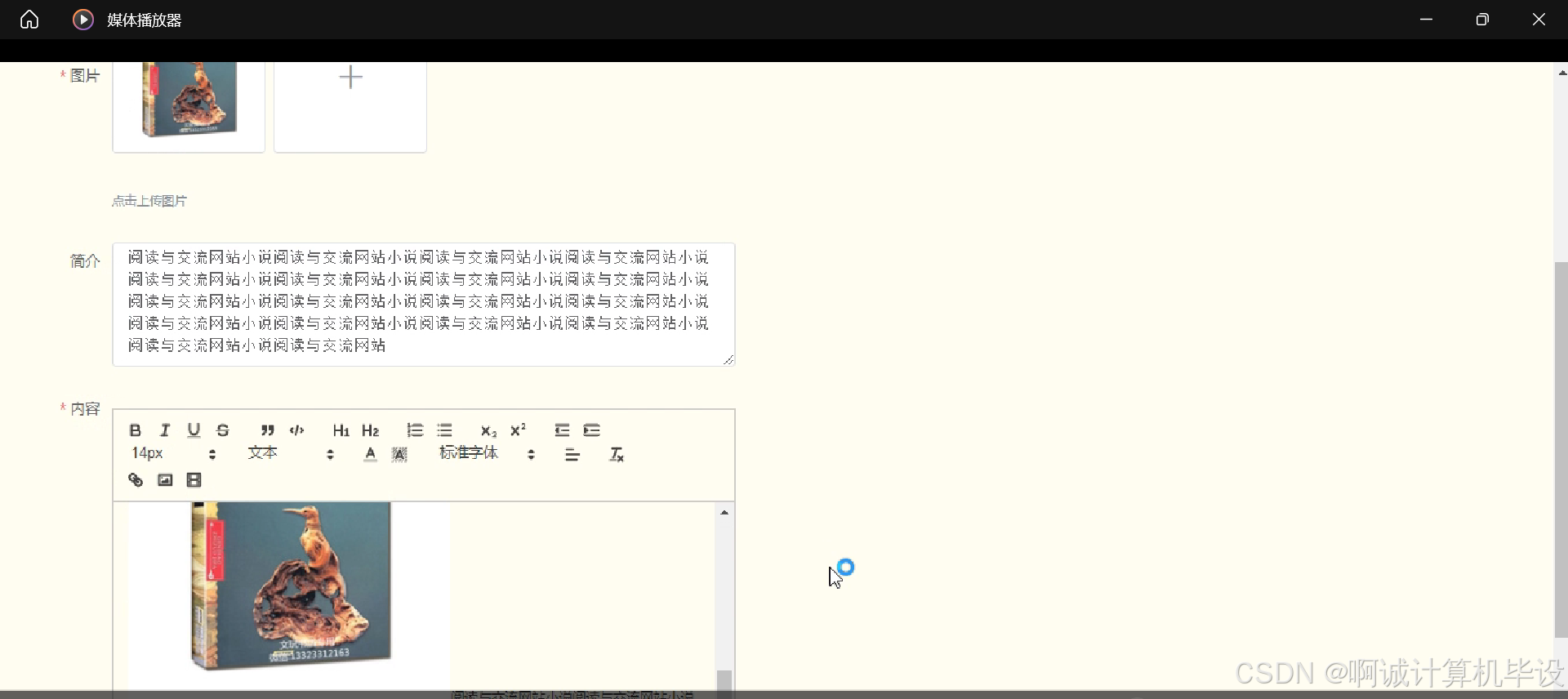The height and width of the screenshot is (699, 1568).
Task: Create an ordered numbered list
Action: [x=415, y=430]
